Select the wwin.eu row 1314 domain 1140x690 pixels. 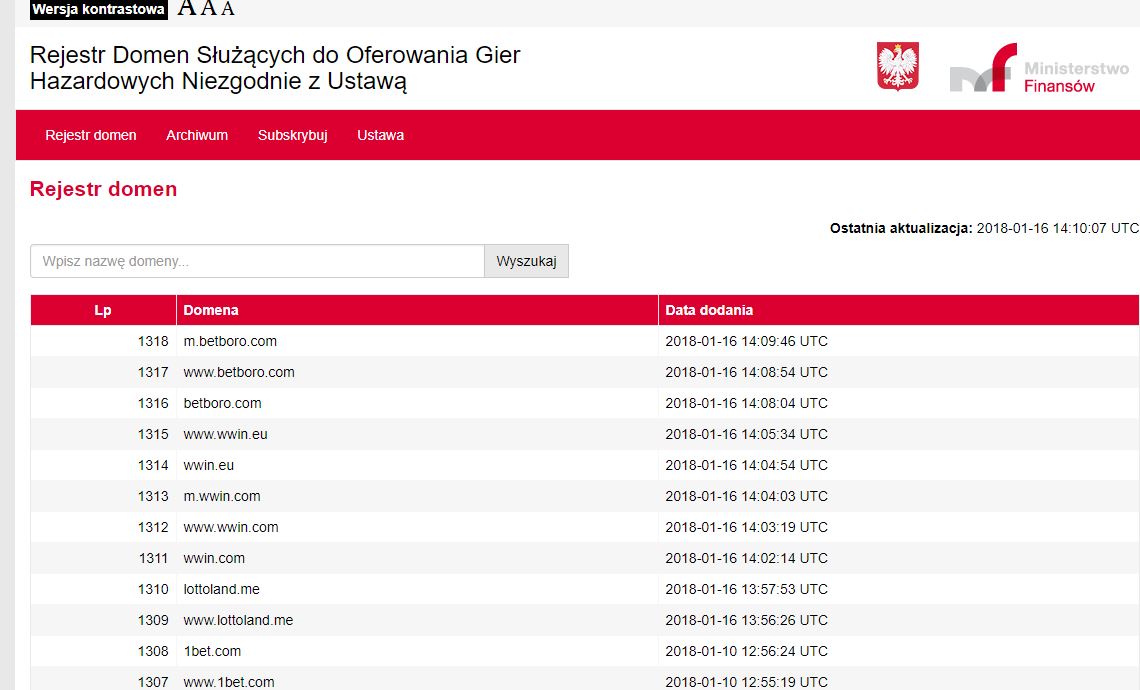pos(209,465)
